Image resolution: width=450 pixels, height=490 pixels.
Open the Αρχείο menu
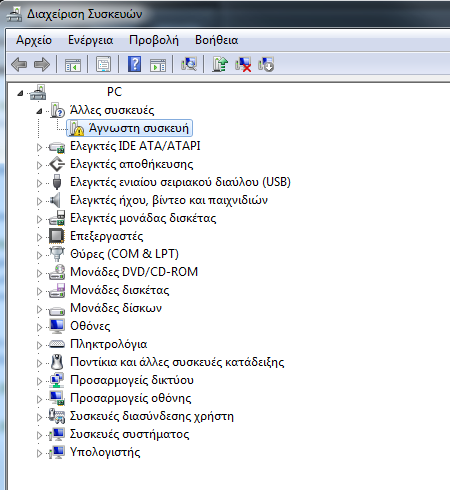tap(34, 40)
